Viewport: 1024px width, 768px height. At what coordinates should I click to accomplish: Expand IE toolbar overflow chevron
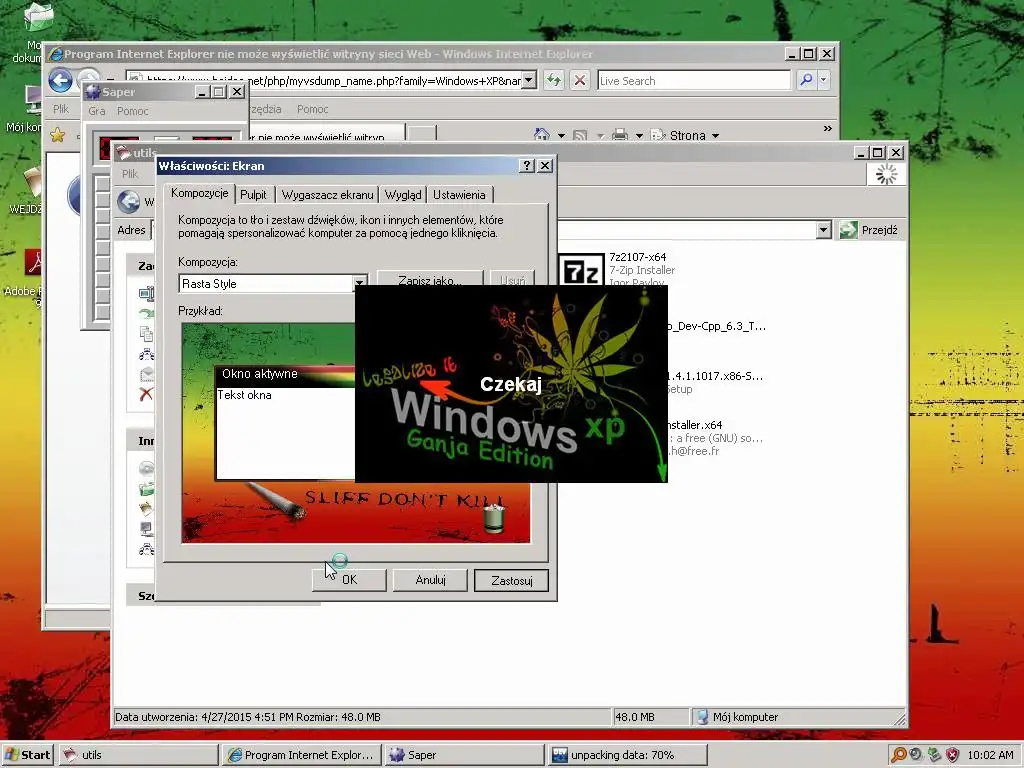click(x=827, y=129)
